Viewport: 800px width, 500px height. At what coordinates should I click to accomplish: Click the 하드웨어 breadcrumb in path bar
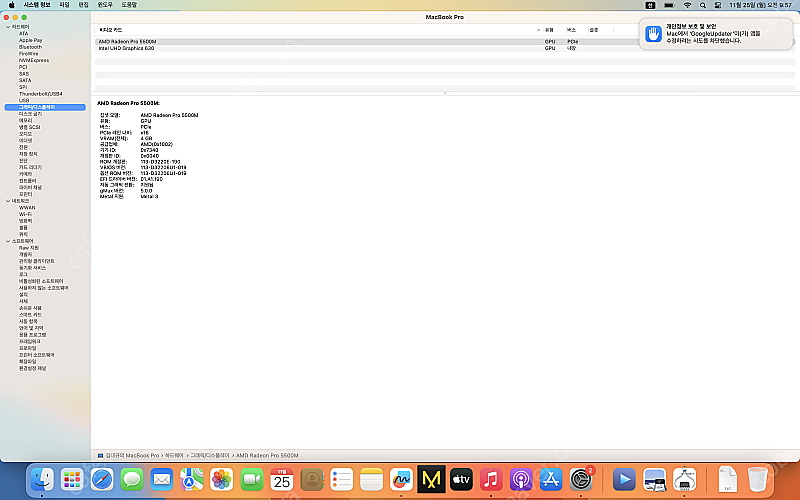coord(174,456)
